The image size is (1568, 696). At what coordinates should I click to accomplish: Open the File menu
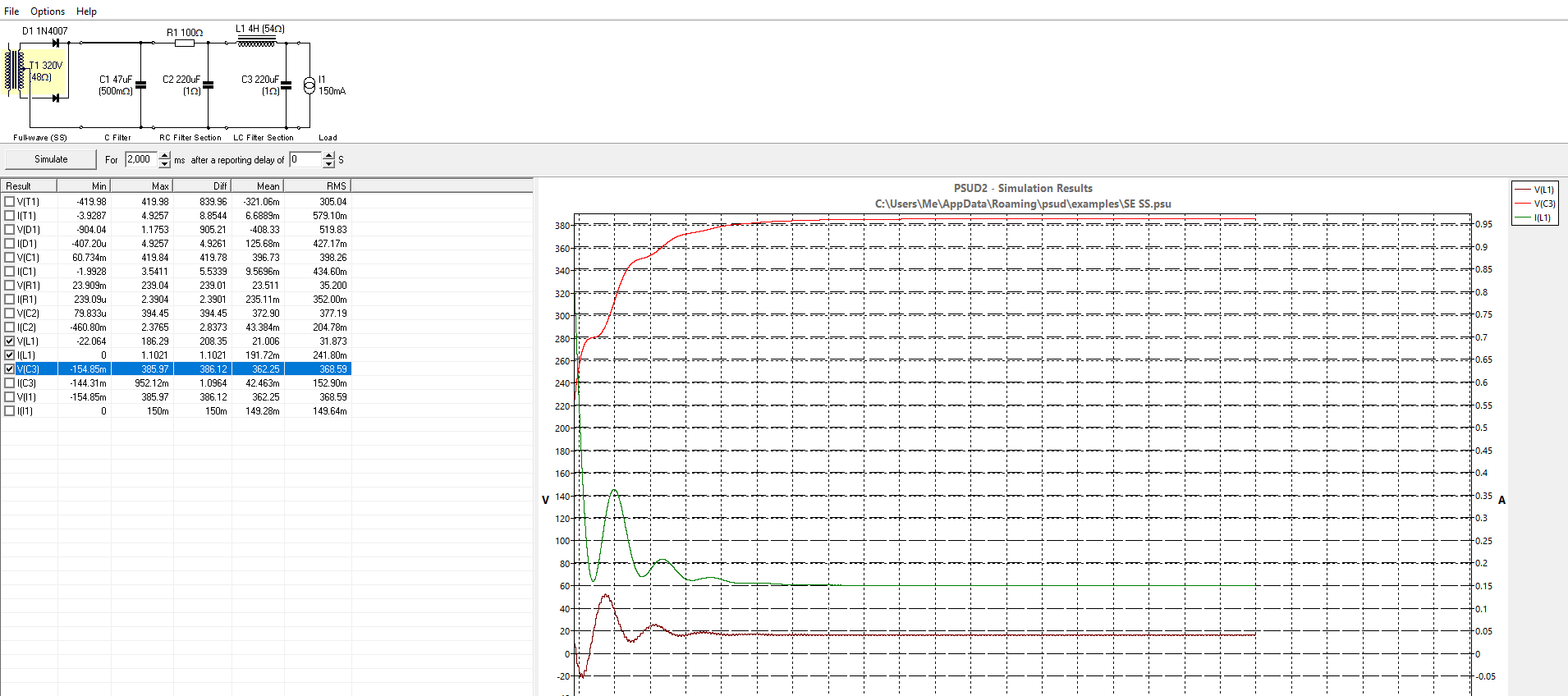coord(11,11)
